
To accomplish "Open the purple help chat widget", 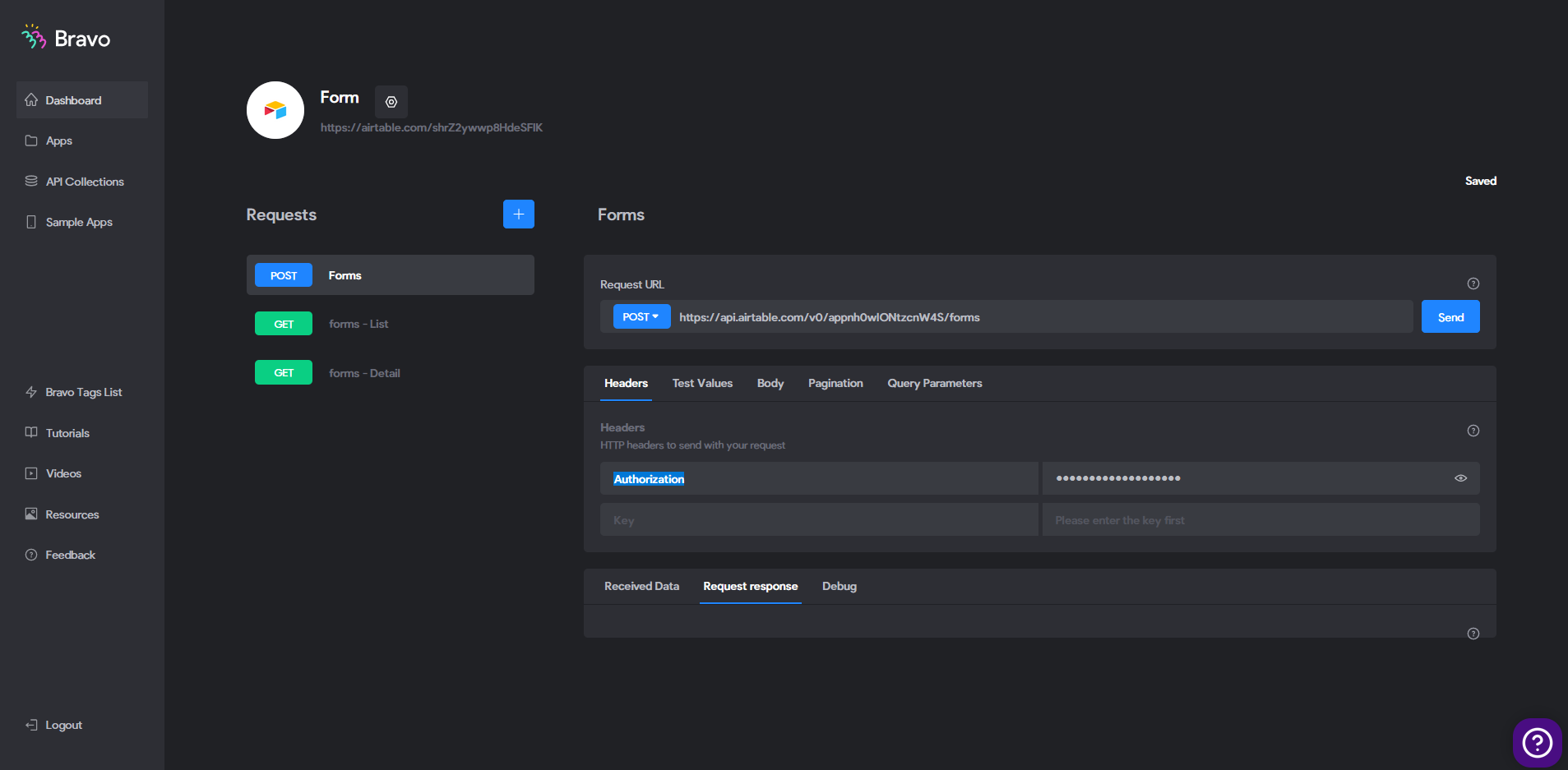I will pyautogui.click(x=1538, y=743).
